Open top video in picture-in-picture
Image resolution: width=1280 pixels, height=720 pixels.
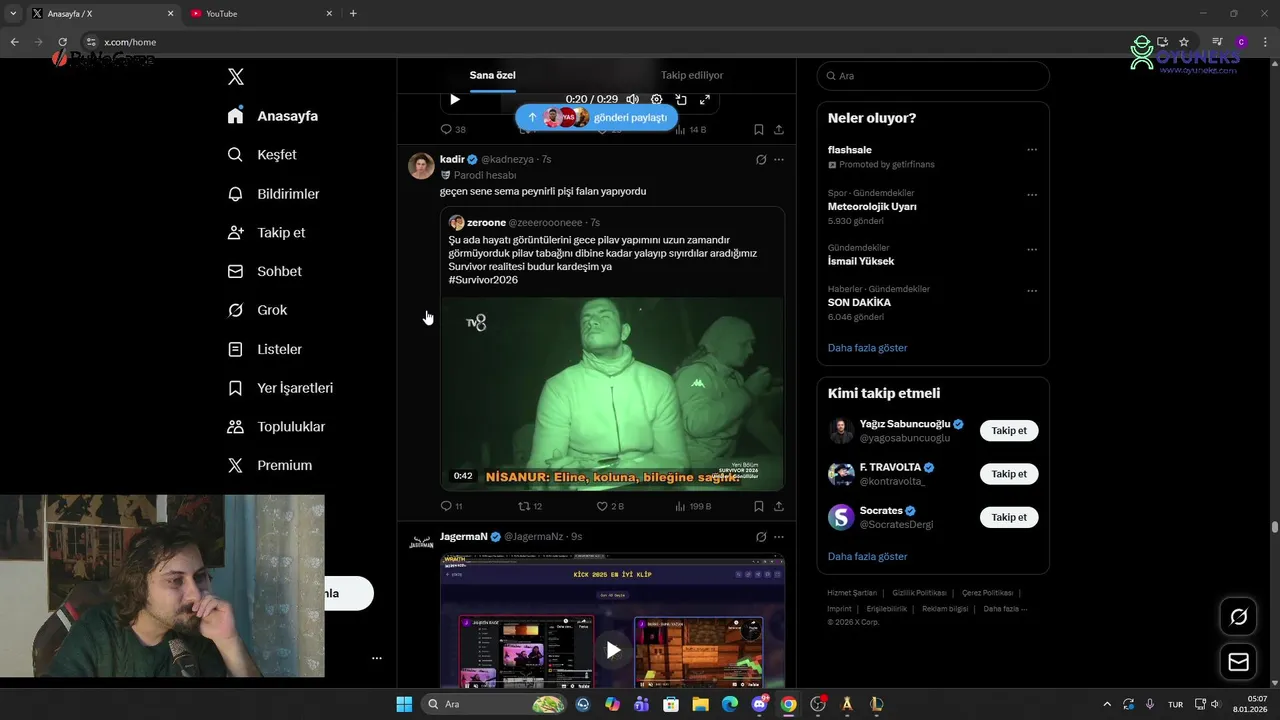point(681,99)
